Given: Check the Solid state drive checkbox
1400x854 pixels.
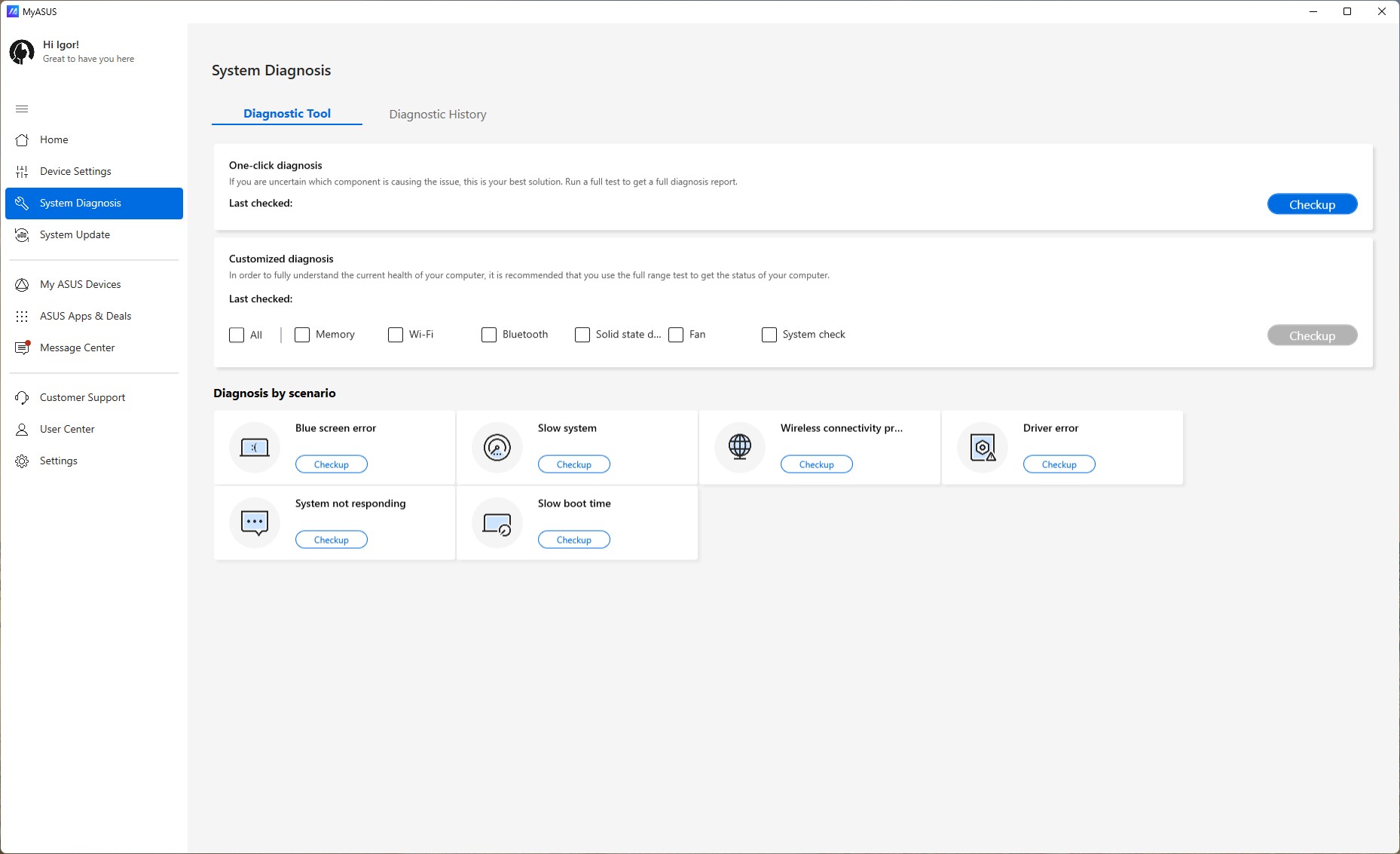Looking at the screenshot, I should pyautogui.click(x=582, y=335).
